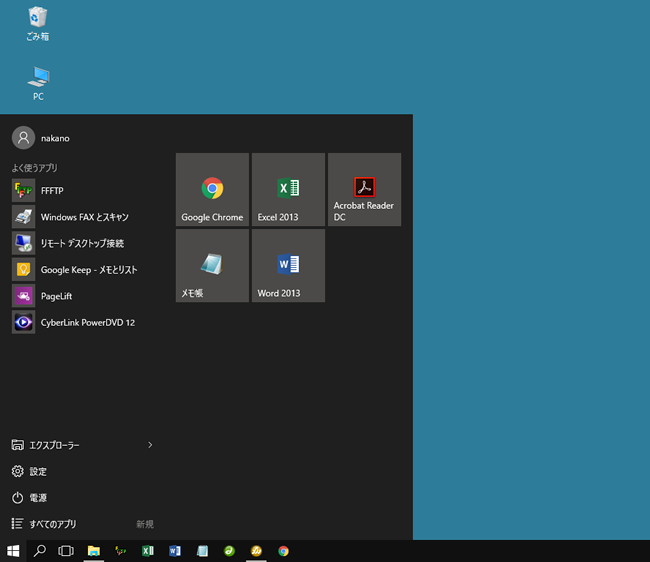
Task: Open Google Keep from the app list
Action: pyautogui.click(x=88, y=270)
